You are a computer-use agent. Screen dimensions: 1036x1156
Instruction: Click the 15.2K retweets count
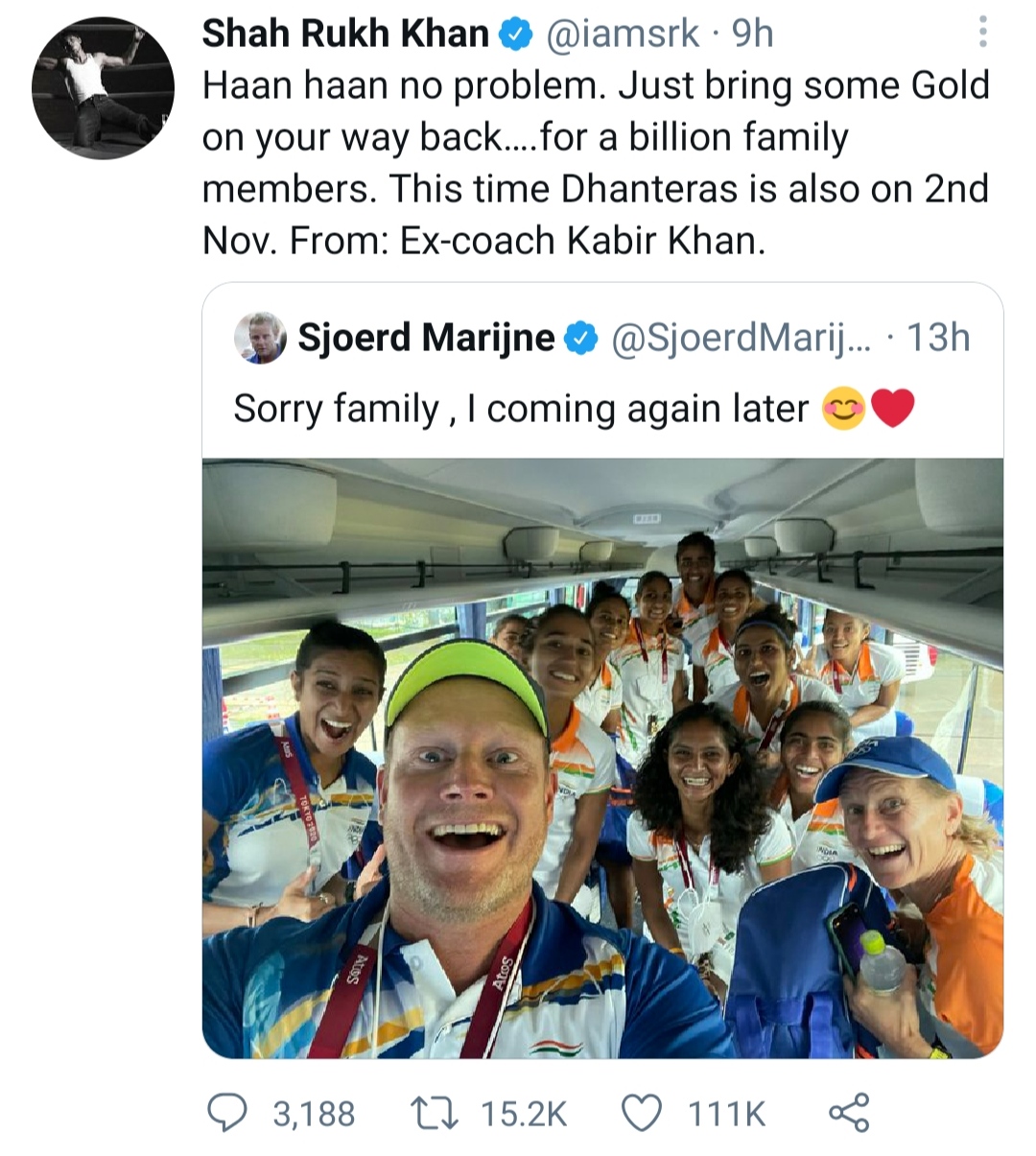click(x=524, y=1114)
